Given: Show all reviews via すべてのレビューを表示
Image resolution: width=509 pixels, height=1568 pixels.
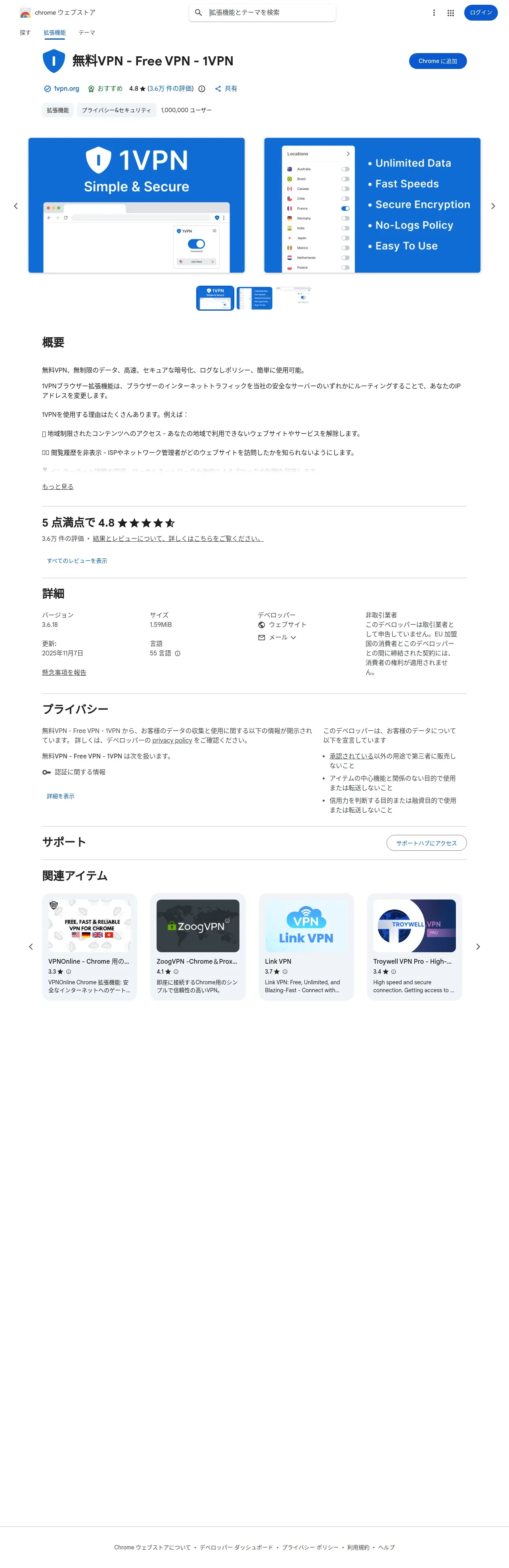Looking at the screenshot, I should pyautogui.click(x=77, y=561).
